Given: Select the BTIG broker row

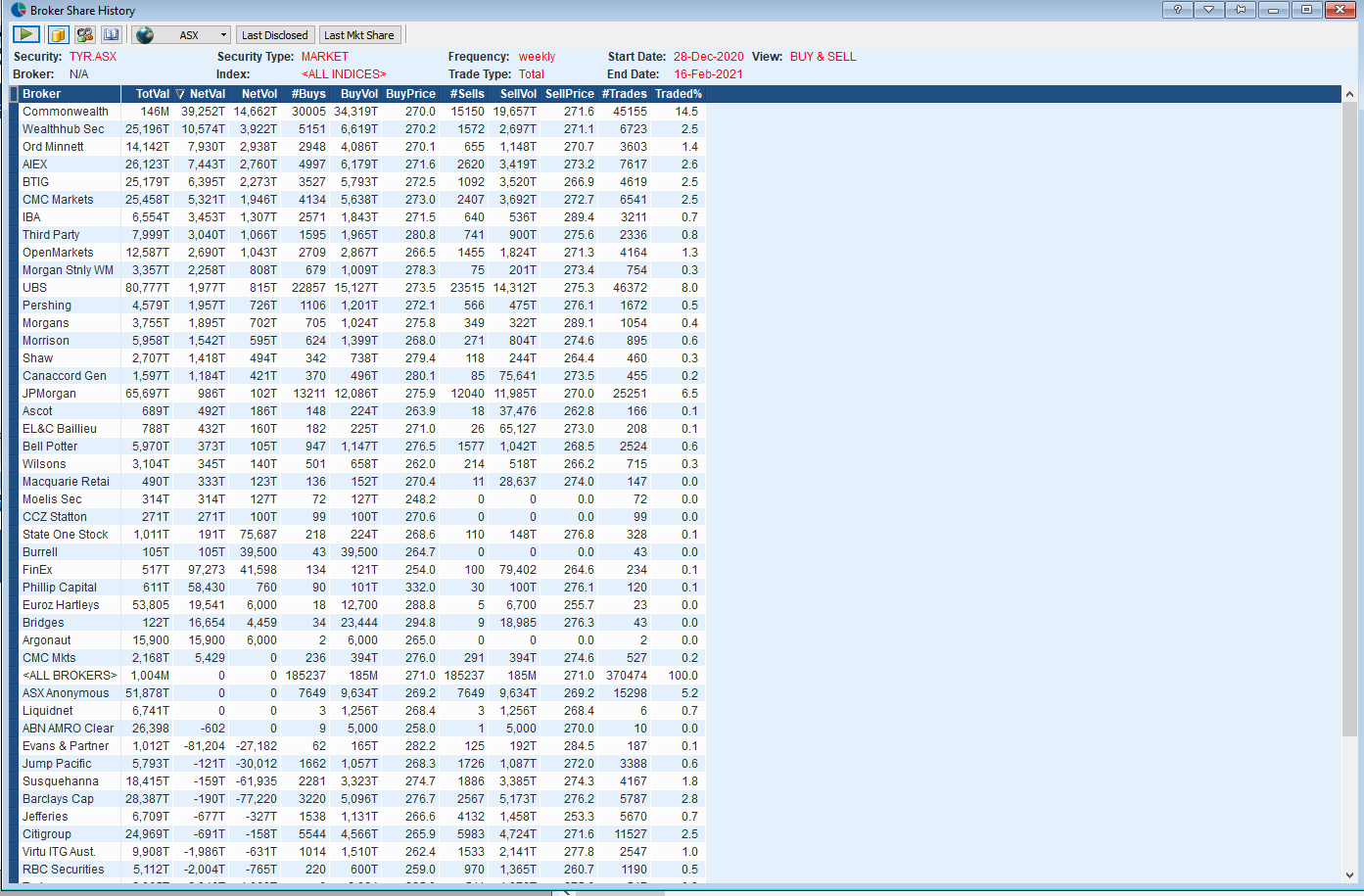Looking at the screenshot, I should [361, 182].
